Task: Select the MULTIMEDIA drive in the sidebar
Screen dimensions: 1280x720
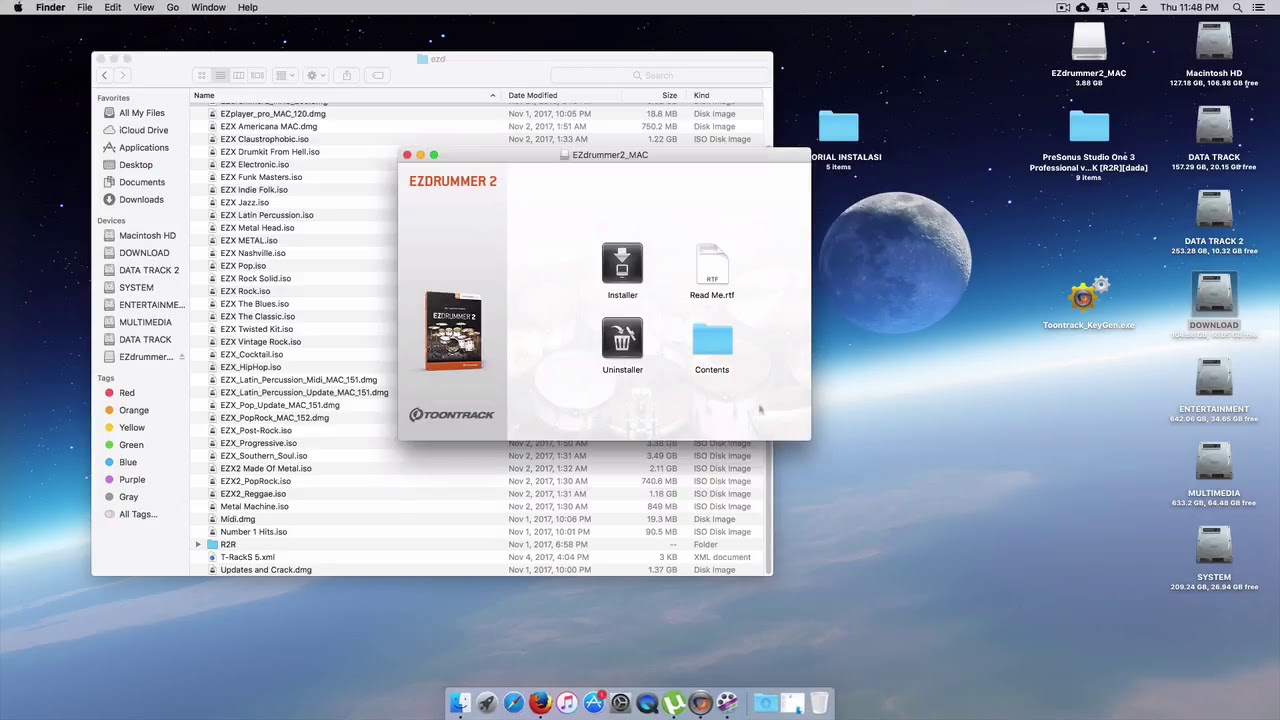Action: (x=145, y=322)
